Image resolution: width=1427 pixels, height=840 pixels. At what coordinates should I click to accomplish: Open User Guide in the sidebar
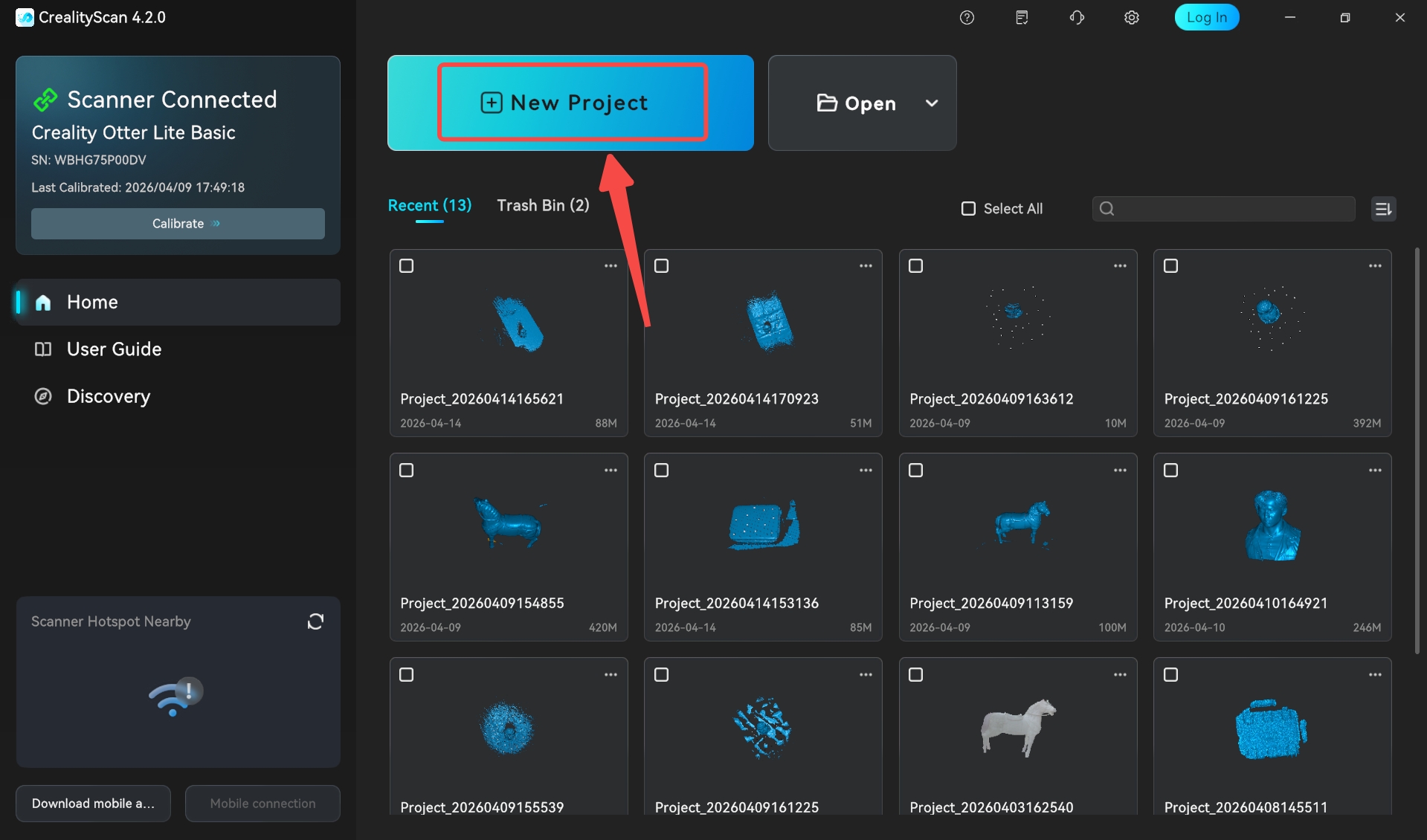tap(114, 349)
